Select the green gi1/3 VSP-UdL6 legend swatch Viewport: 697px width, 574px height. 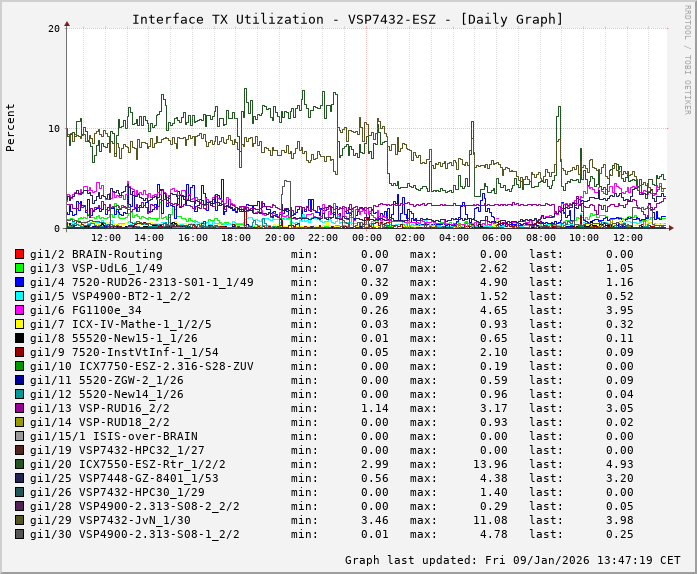click(19, 268)
